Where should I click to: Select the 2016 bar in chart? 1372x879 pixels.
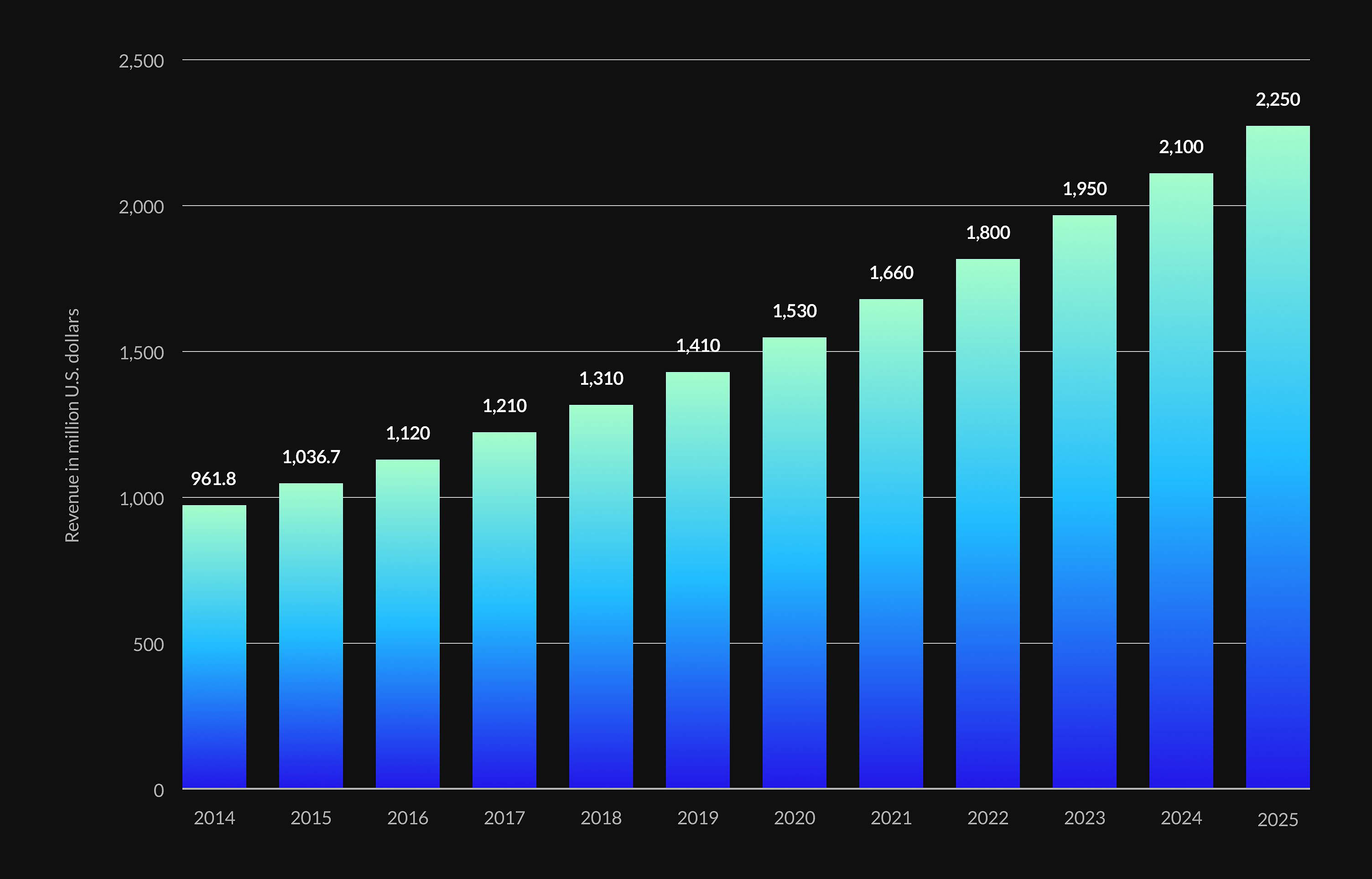(x=407, y=623)
